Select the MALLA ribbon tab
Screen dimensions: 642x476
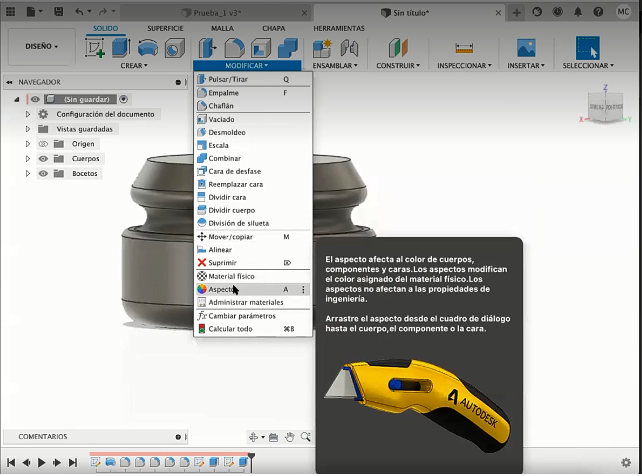[222, 28]
